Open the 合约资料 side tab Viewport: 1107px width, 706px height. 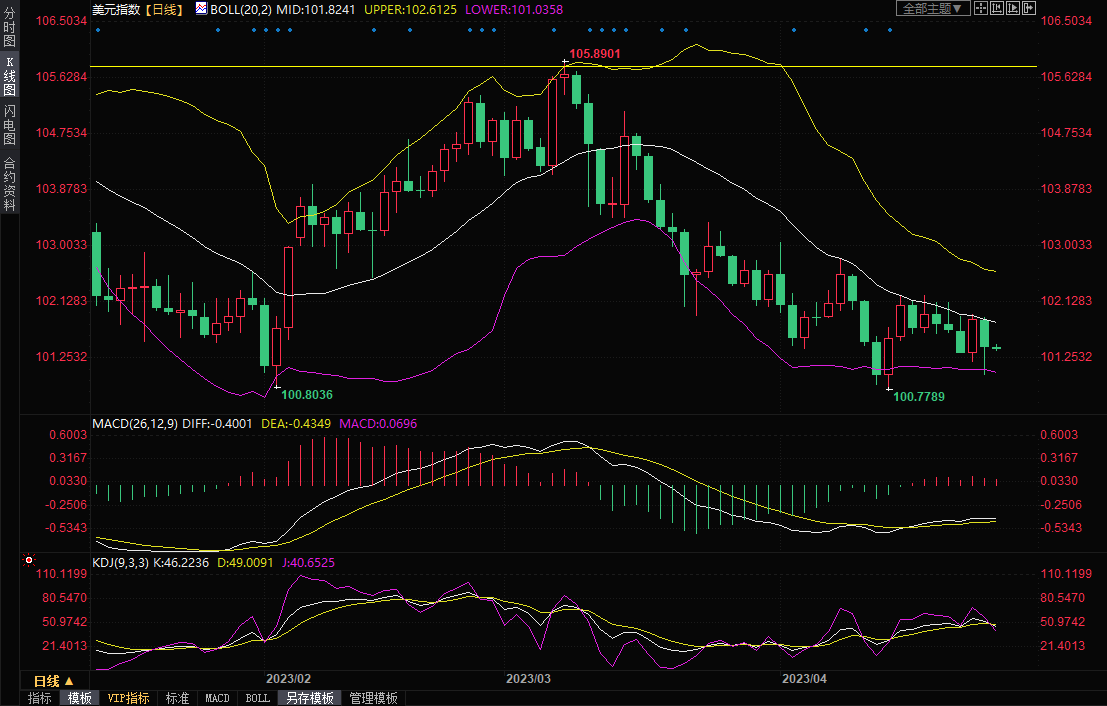pyautogui.click(x=9, y=183)
